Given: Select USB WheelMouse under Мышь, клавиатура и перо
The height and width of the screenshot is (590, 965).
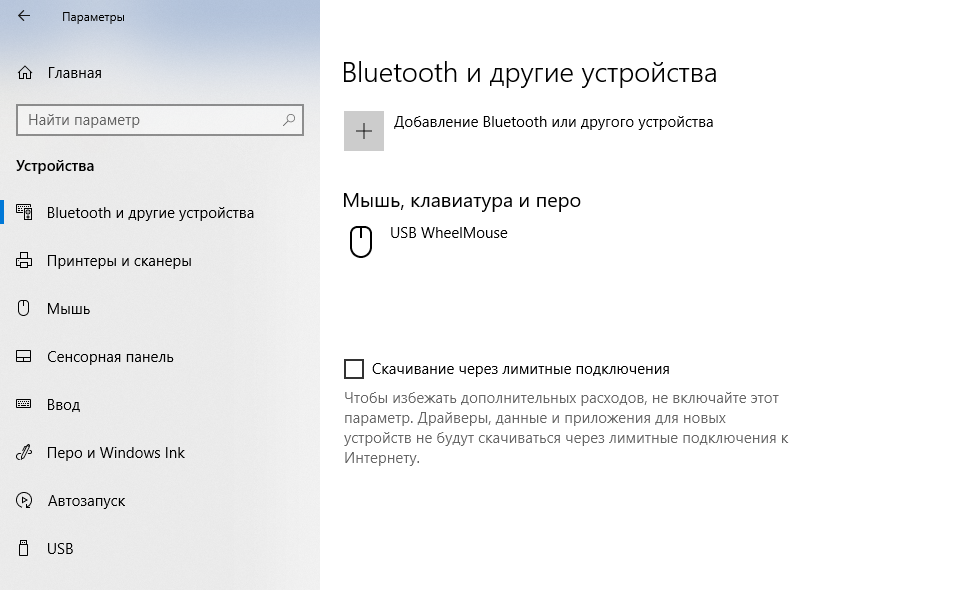Looking at the screenshot, I should [449, 233].
